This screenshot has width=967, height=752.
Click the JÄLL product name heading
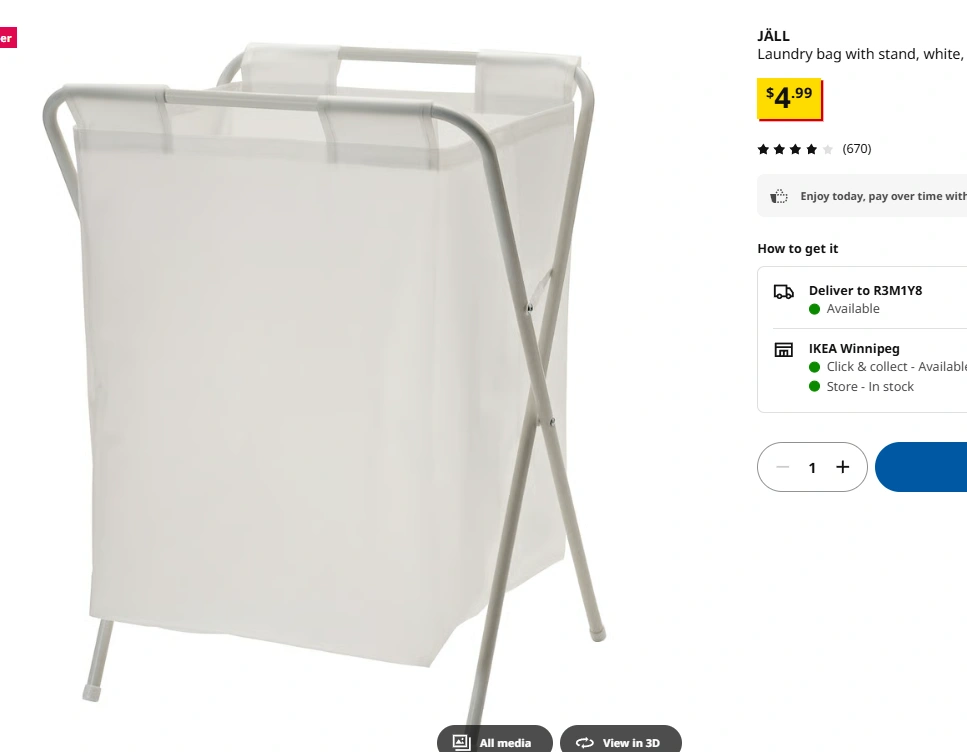coord(773,36)
